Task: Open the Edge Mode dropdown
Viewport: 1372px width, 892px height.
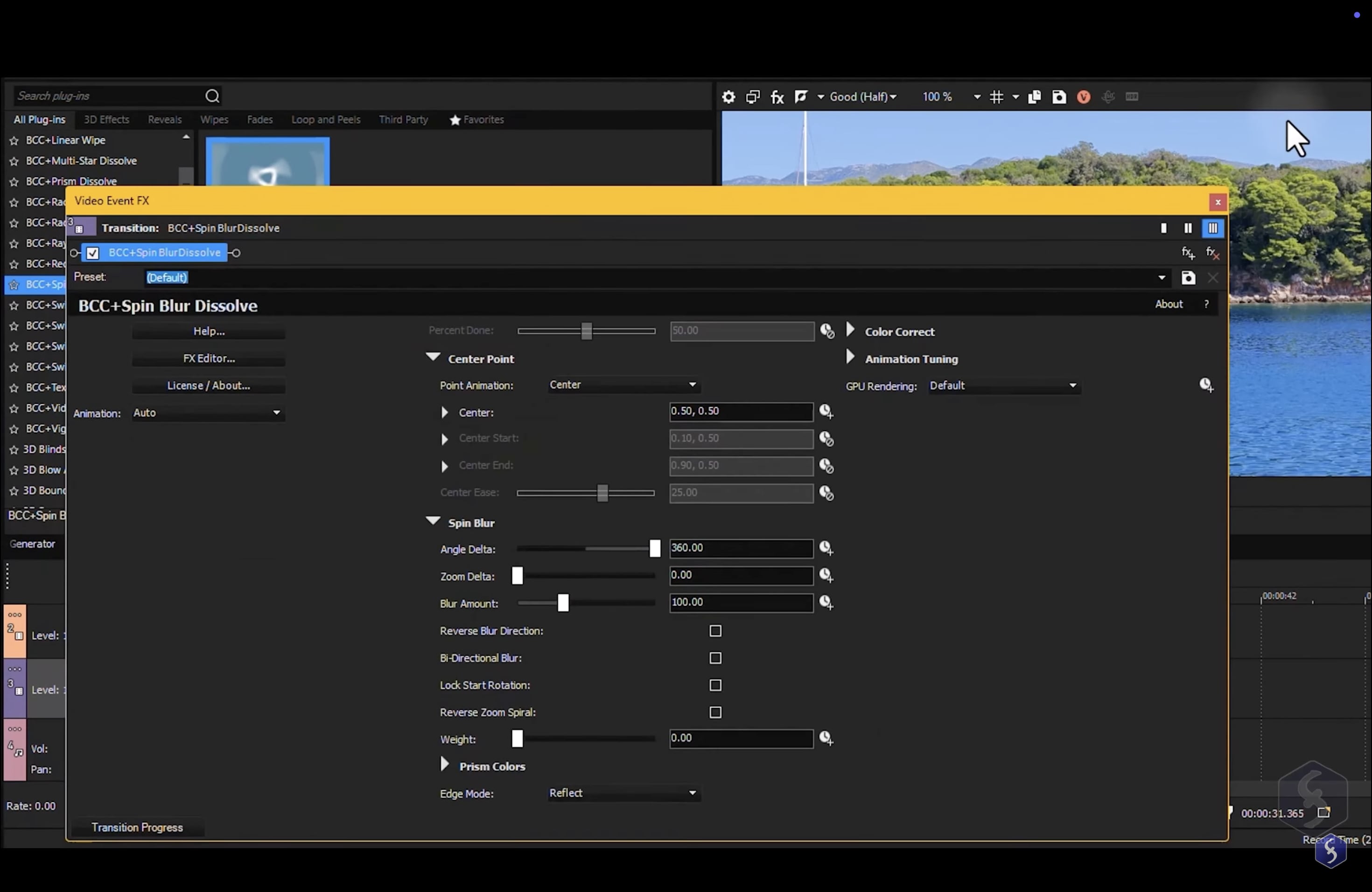Action: pos(623,794)
